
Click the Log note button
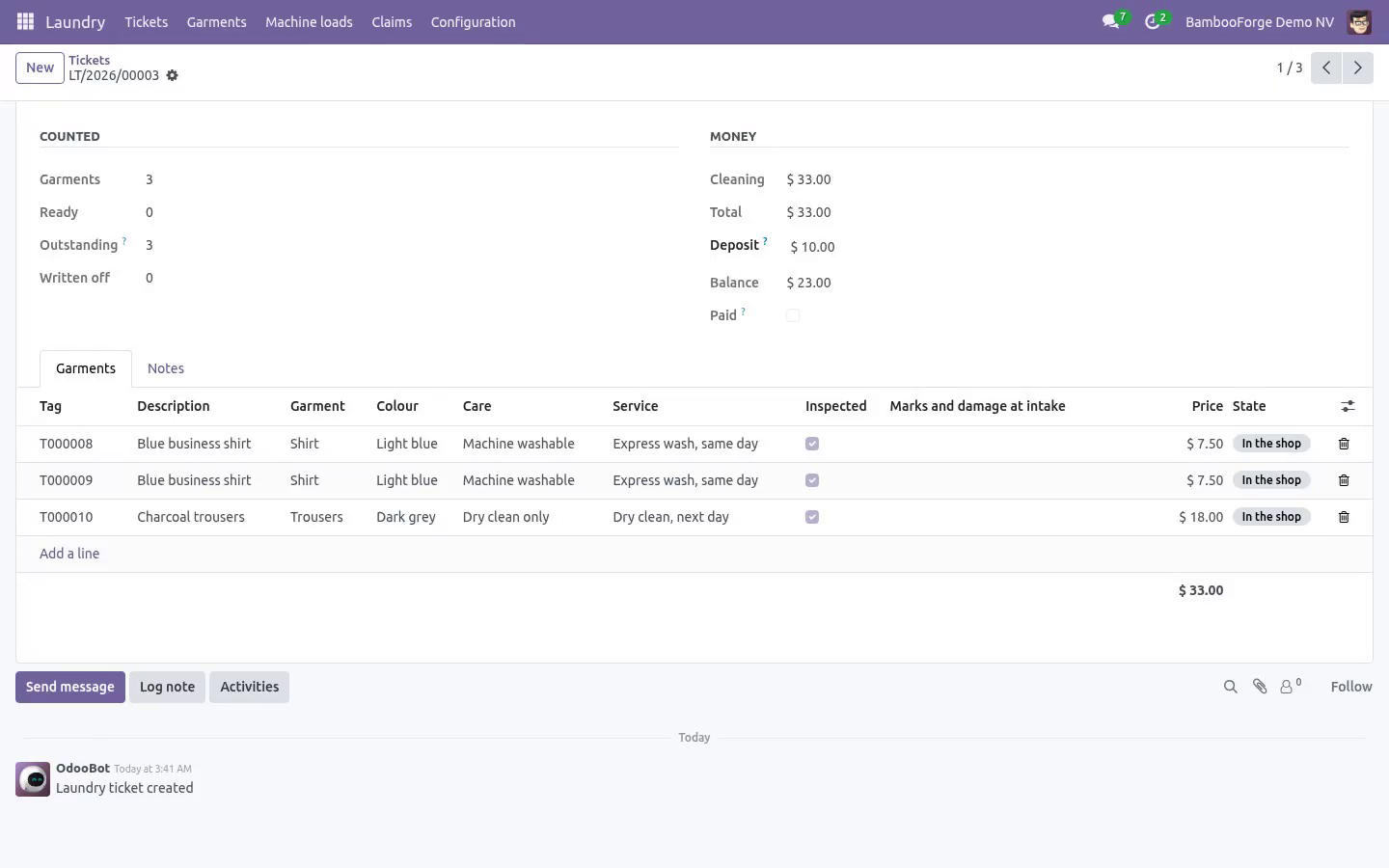point(167,687)
